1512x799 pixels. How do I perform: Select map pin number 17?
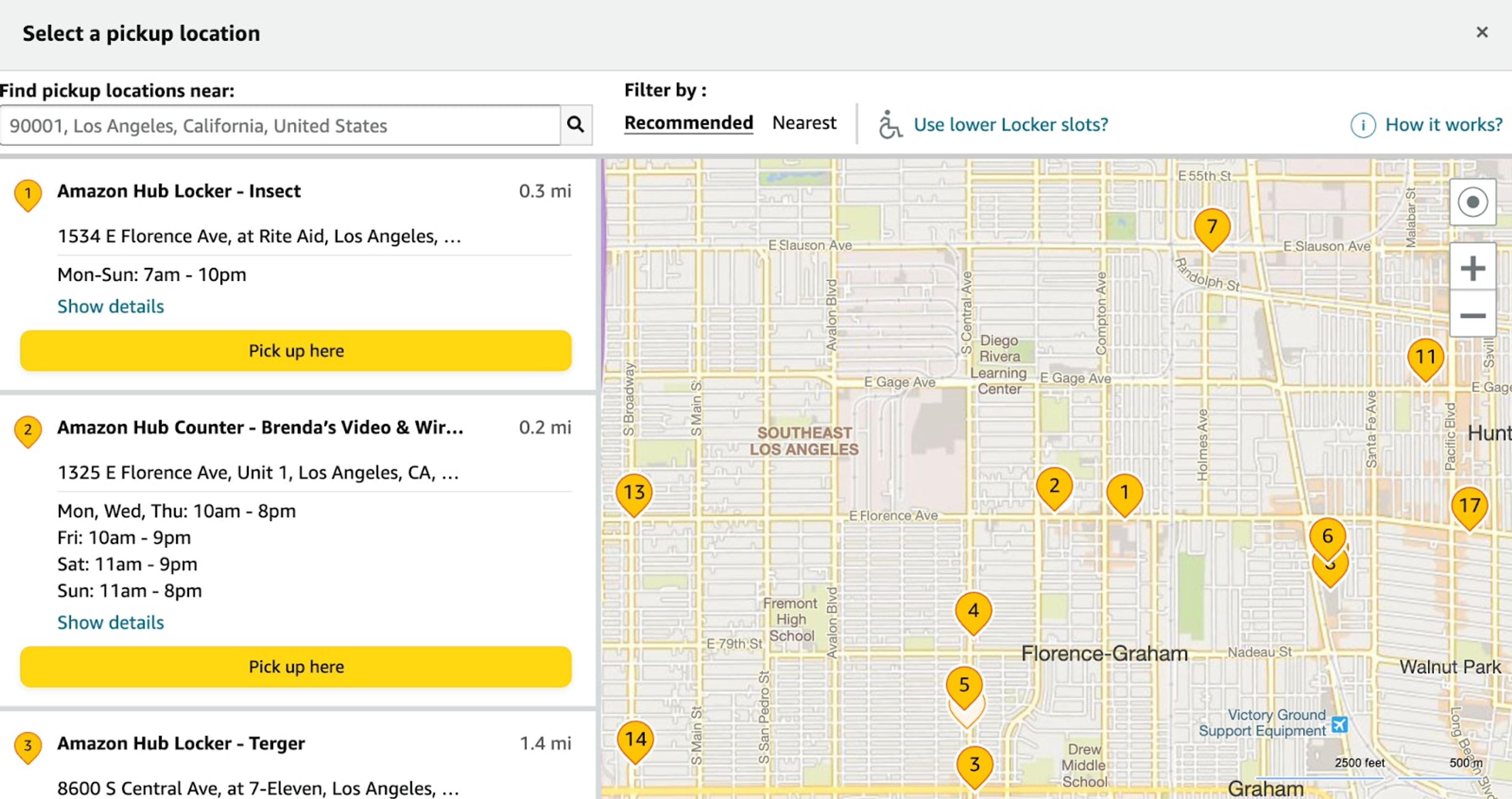(1469, 506)
